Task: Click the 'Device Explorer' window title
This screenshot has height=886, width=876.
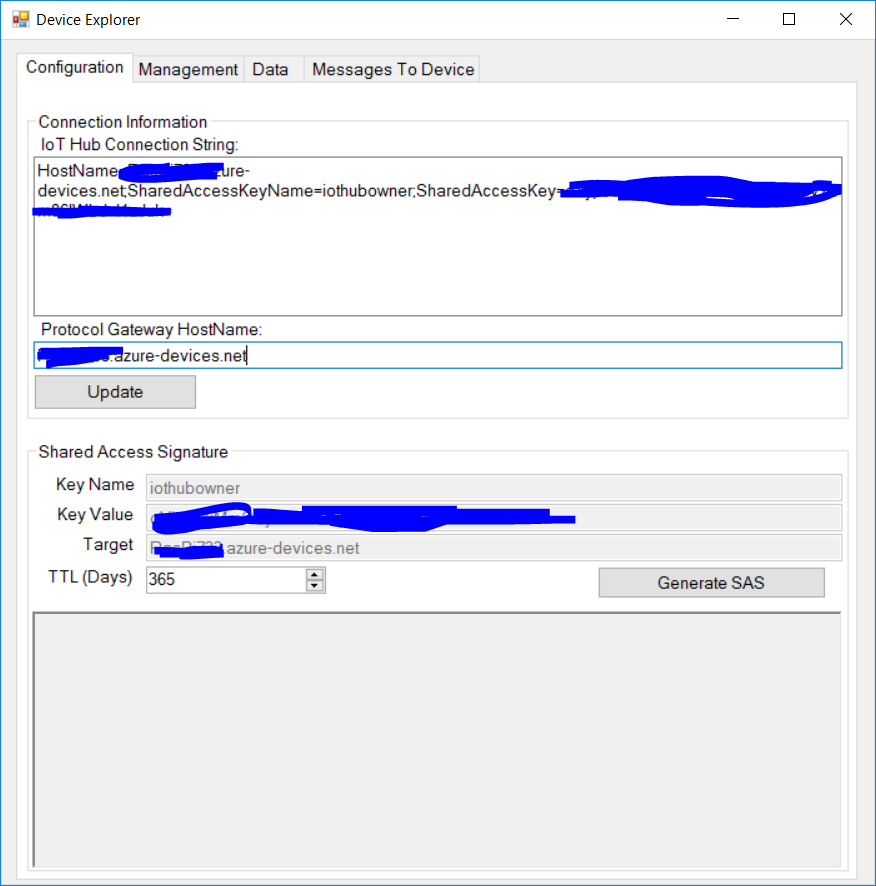Action: (x=88, y=20)
